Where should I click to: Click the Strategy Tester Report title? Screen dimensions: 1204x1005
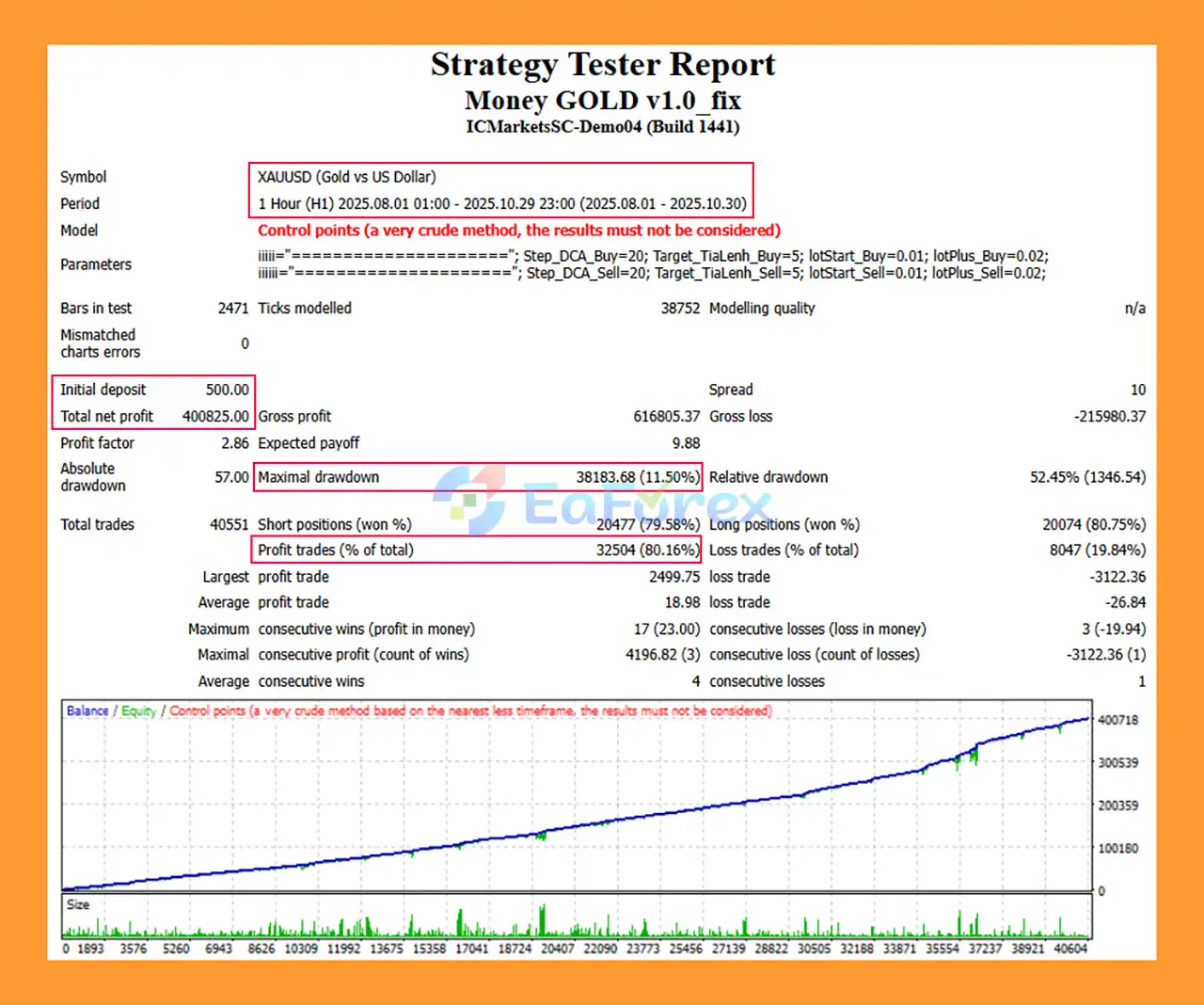(x=602, y=65)
